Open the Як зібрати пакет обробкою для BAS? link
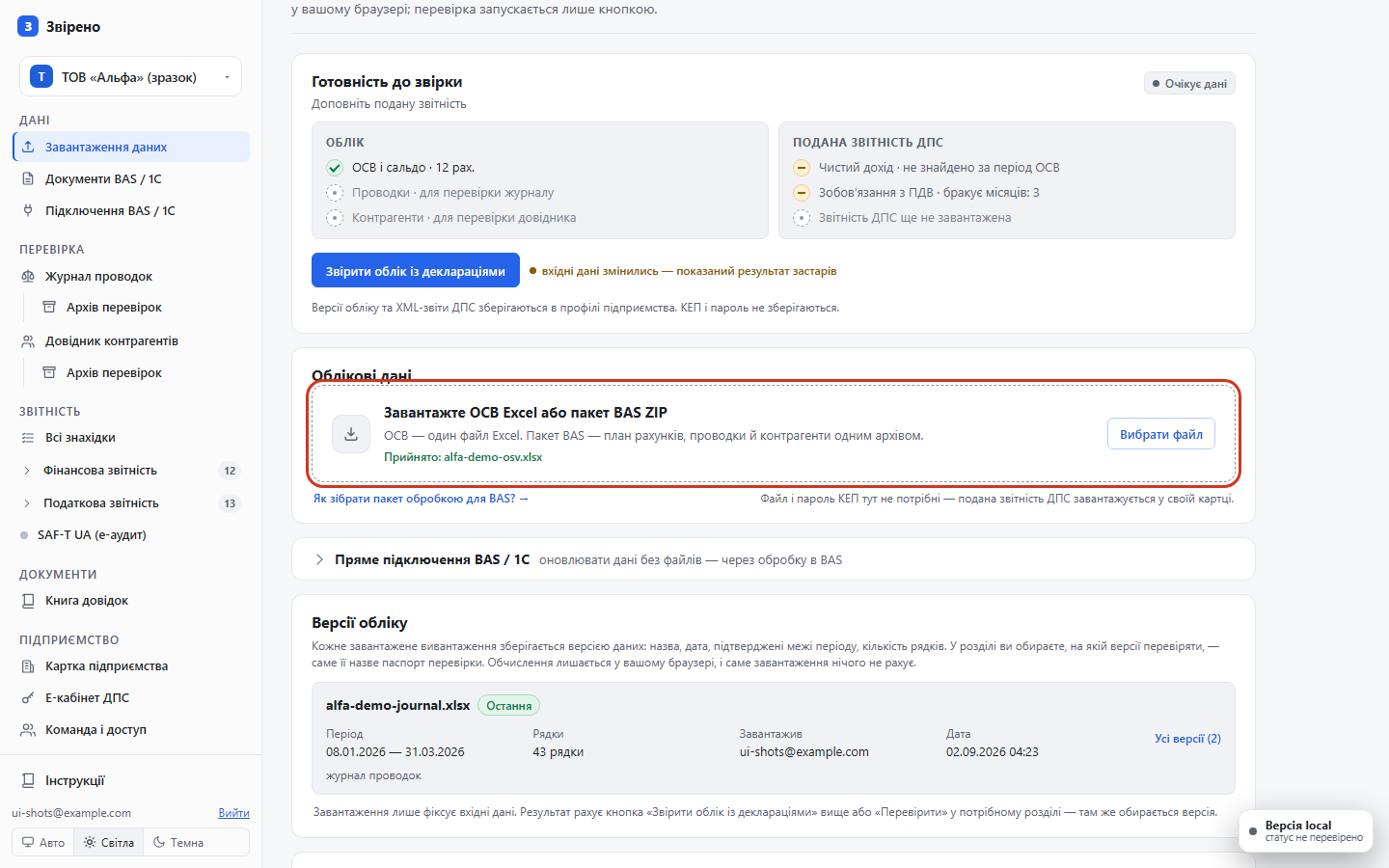Screen dimensions: 1389x868 421,499
